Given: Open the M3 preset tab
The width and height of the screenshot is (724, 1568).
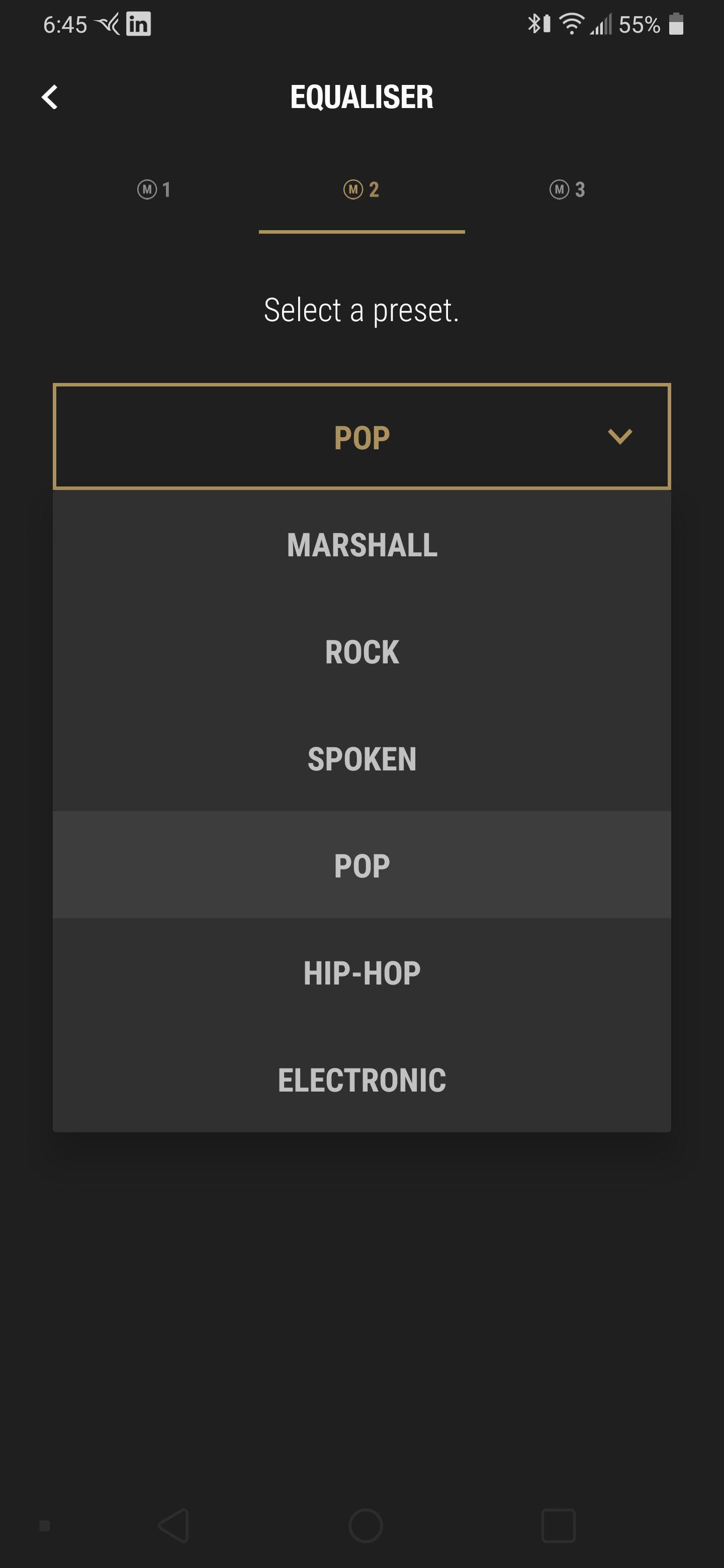Looking at the screenshot, I should coord(568,189).
